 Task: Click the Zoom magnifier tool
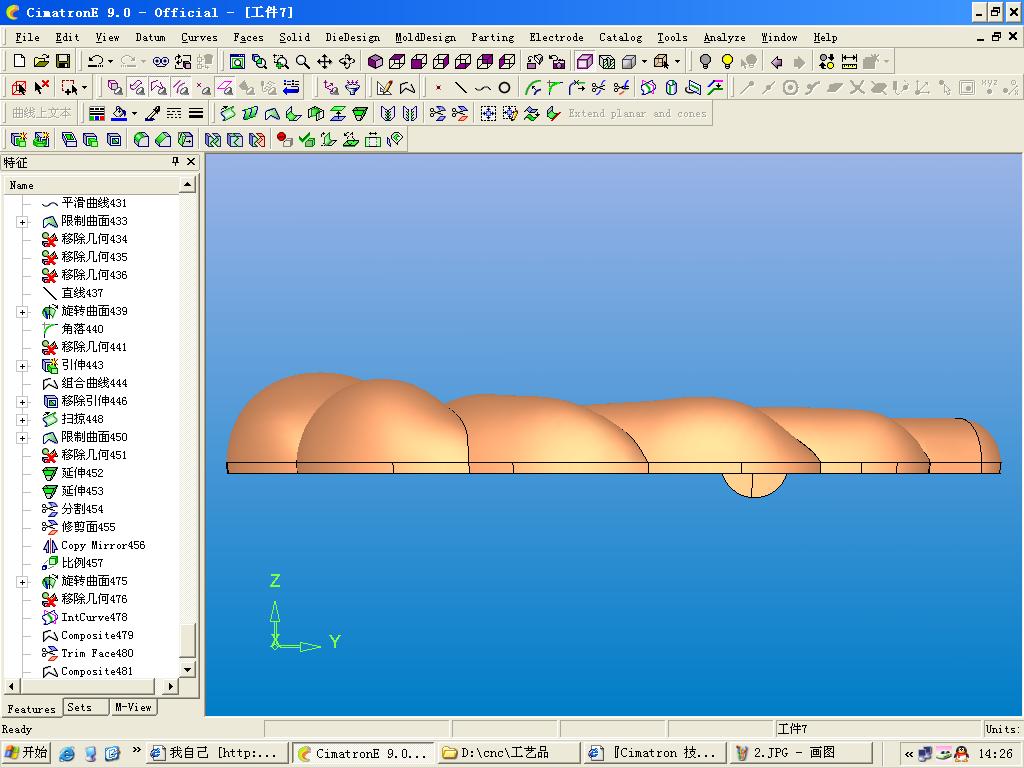[x=302, y=61]
